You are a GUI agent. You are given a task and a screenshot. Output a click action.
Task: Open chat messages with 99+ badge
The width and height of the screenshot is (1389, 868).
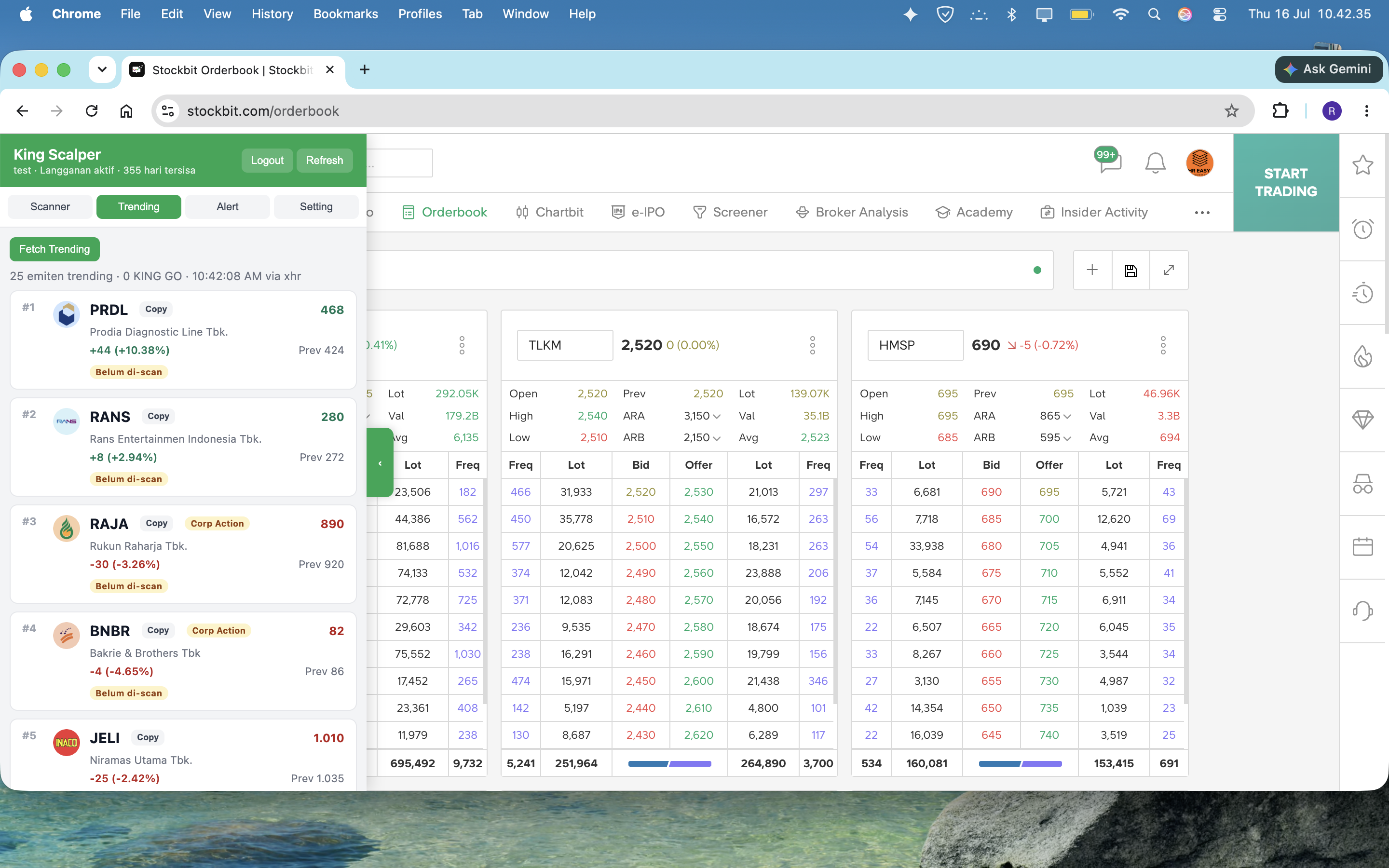click(x=1109, y=162)
